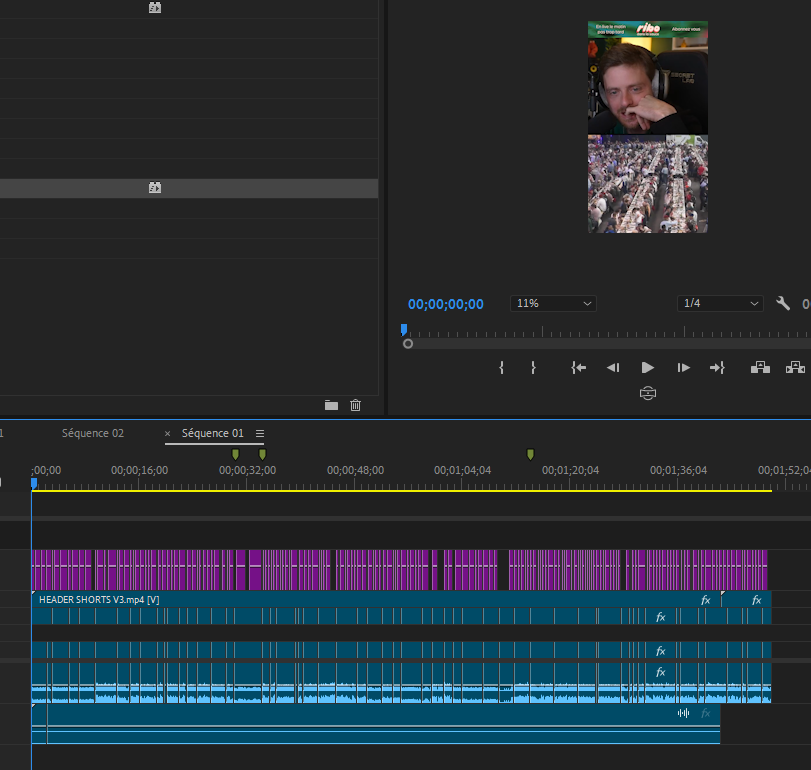This screenshot has height=770, width=811.
Task: Click the blue 00;00;00;00 timecode field
Action: 446,304
